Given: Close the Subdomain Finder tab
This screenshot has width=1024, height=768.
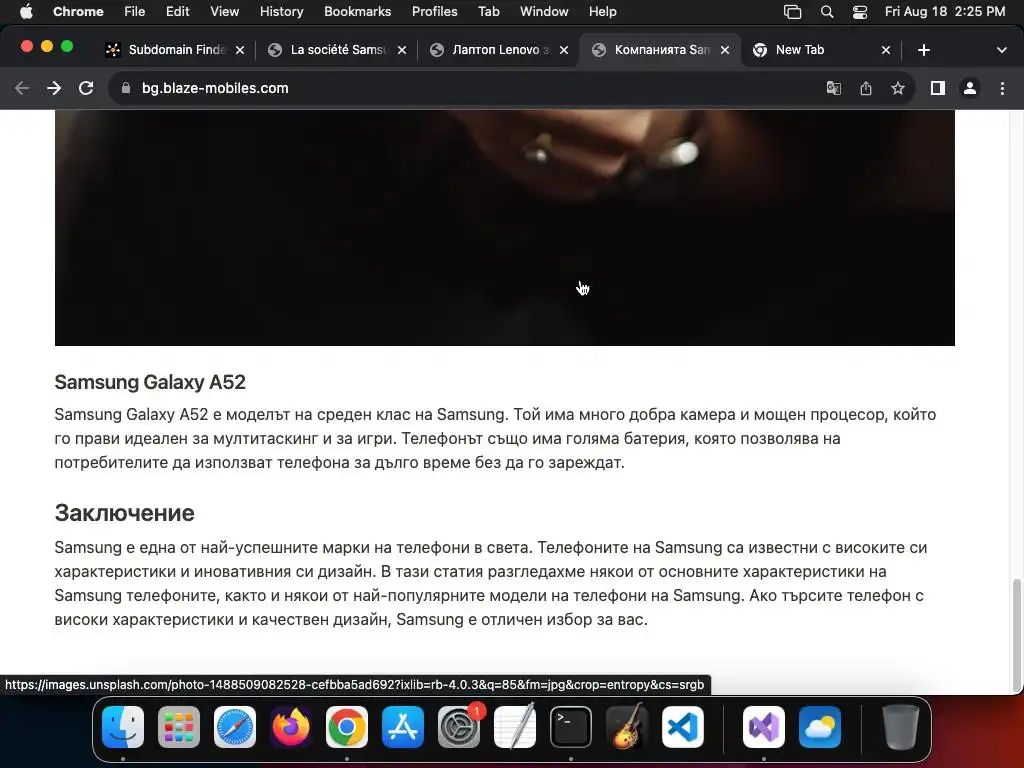Looking at the screenshot, I should point(240,50).
